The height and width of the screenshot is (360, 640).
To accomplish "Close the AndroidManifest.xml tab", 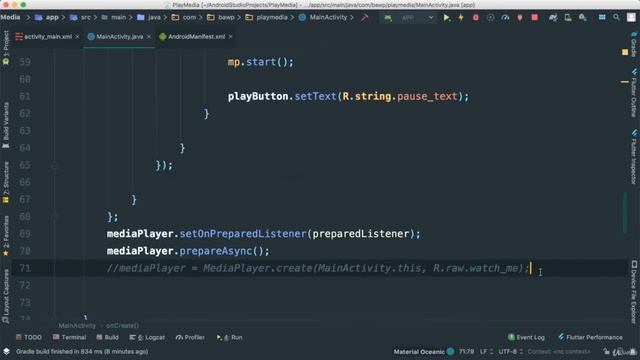I will click(231, 37).
